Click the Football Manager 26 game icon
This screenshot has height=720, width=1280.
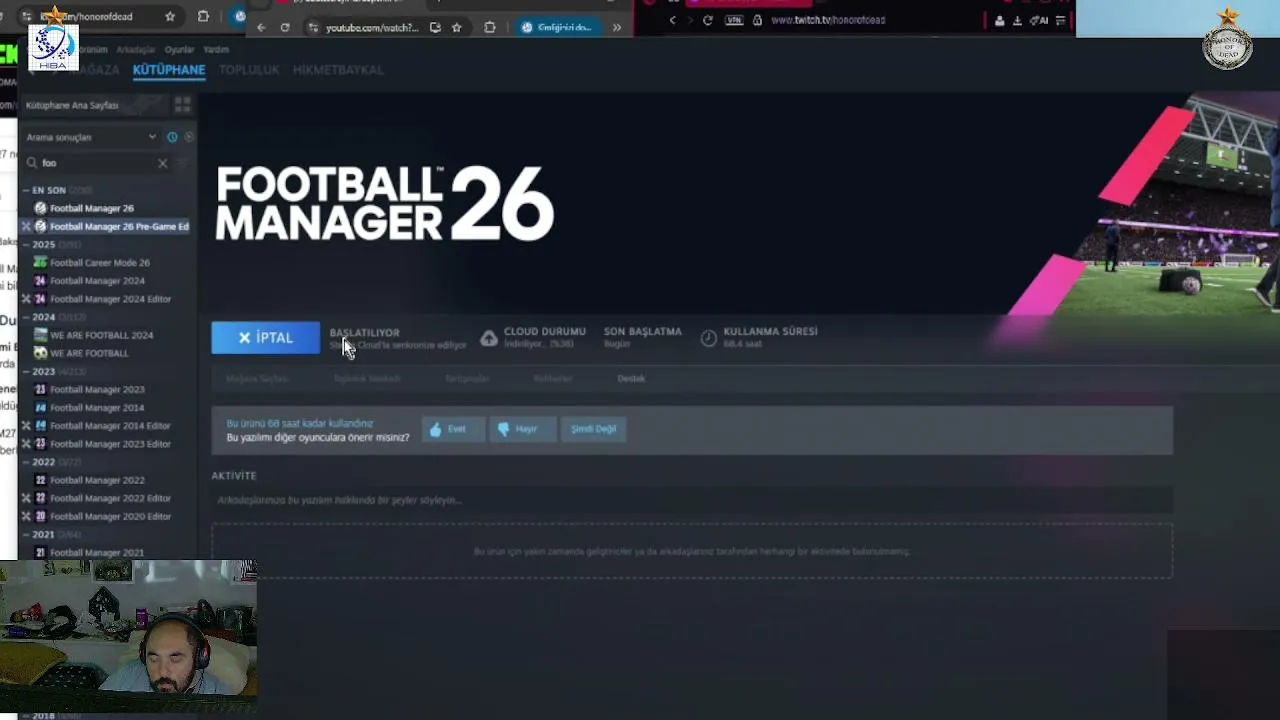(x=40, y=208)
